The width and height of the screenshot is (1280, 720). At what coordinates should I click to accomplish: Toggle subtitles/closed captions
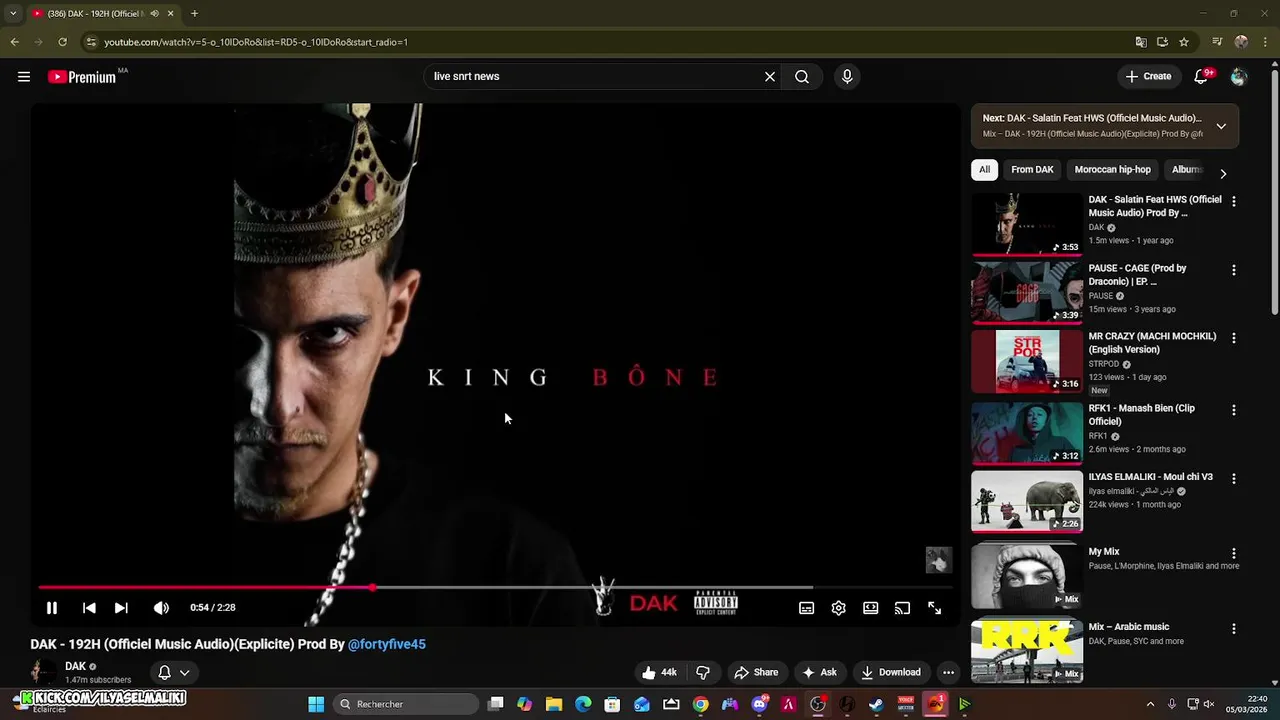tap(807, 608)
